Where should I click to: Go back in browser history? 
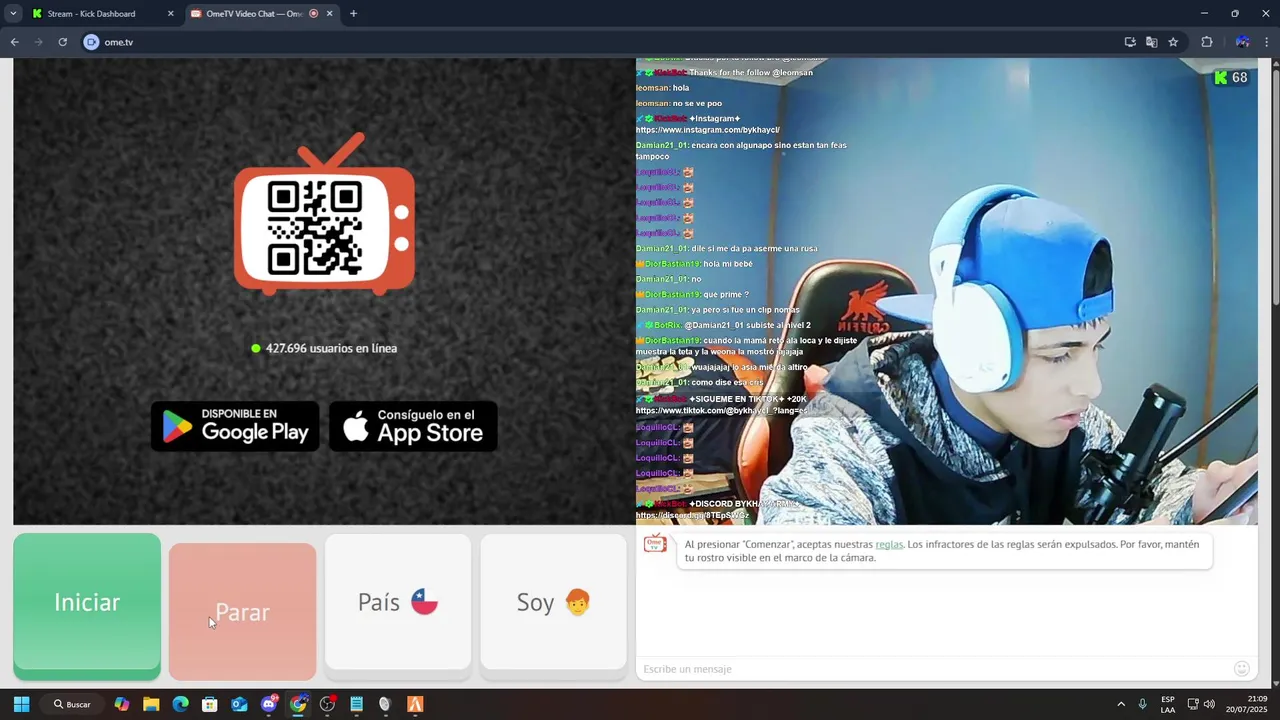point(15,42)
